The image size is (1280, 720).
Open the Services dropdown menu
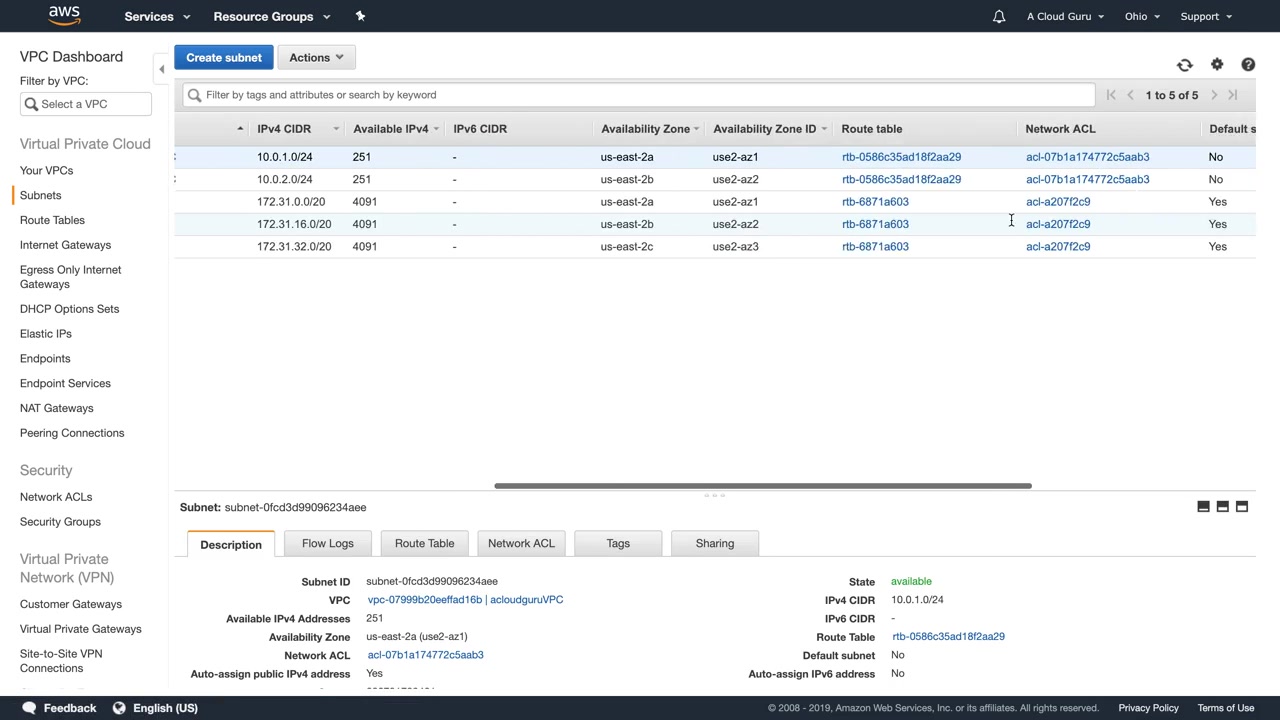pyautogui.click(x=156, y=16)
